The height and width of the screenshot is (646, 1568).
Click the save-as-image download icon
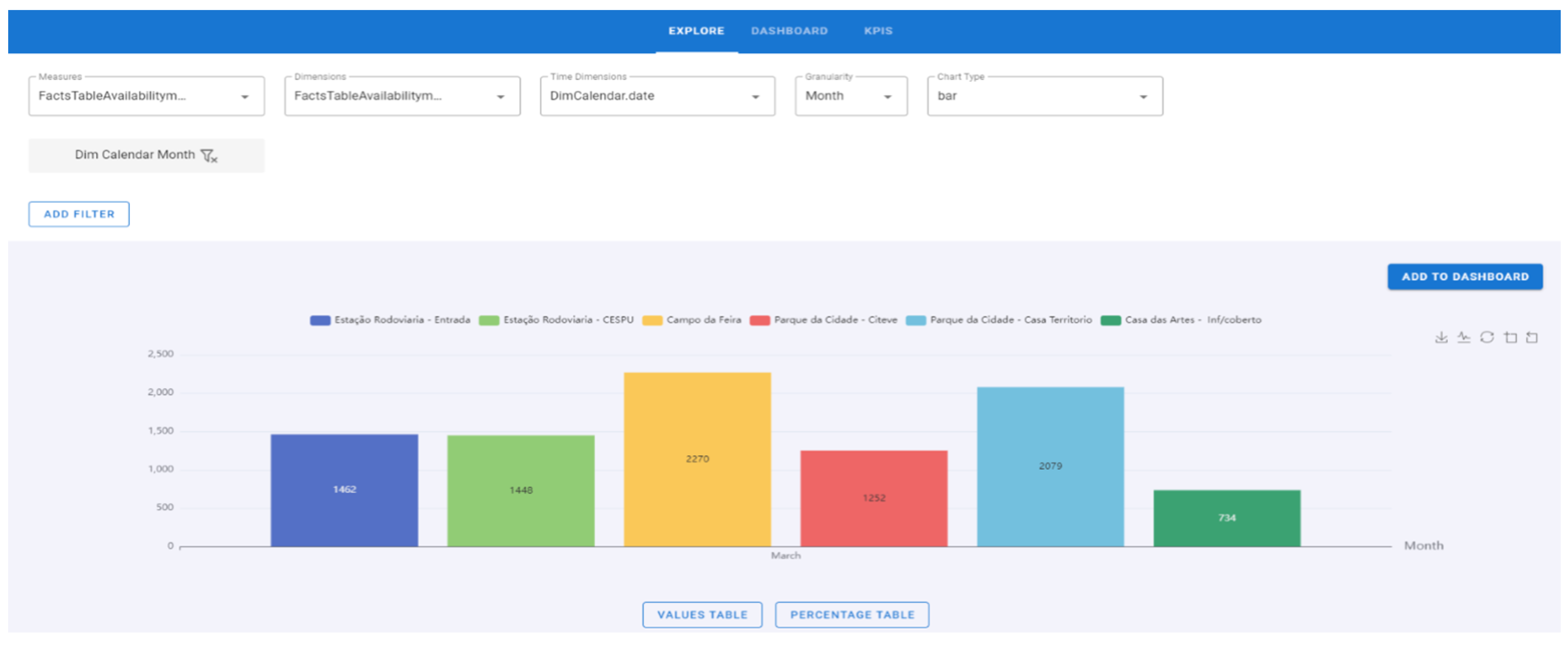coord(1441,337)
